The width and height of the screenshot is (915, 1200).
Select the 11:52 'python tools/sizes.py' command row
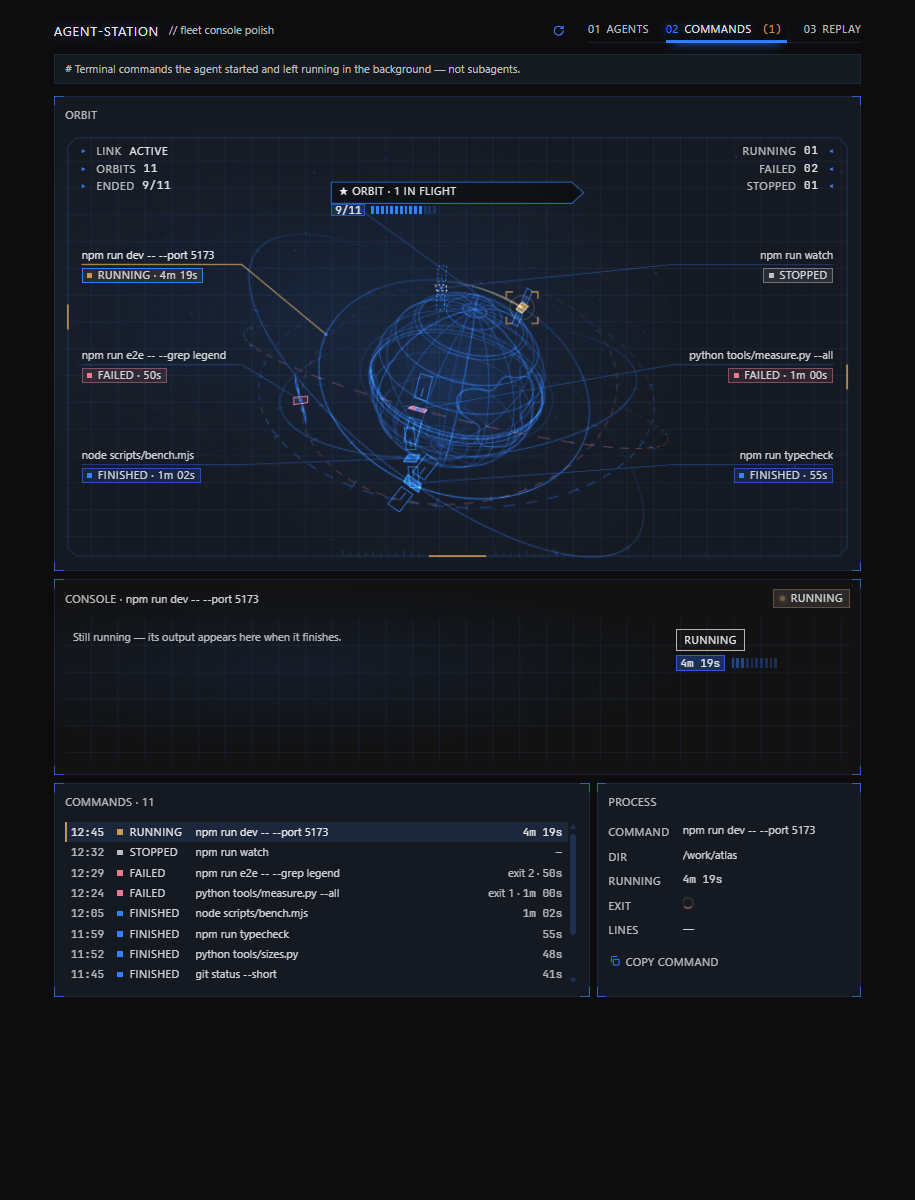(x=317, y=954)
